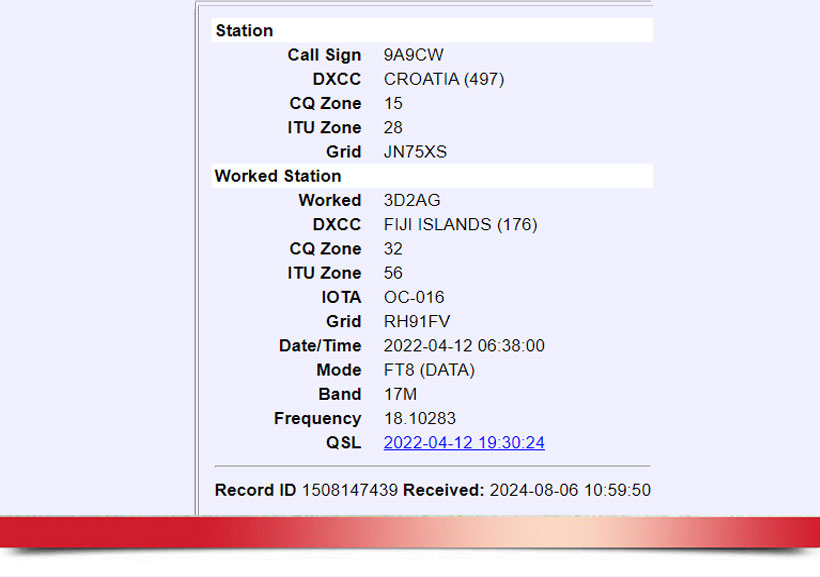
Task: Select station CQ Zone value 15
Action: [x=393, y=103]
